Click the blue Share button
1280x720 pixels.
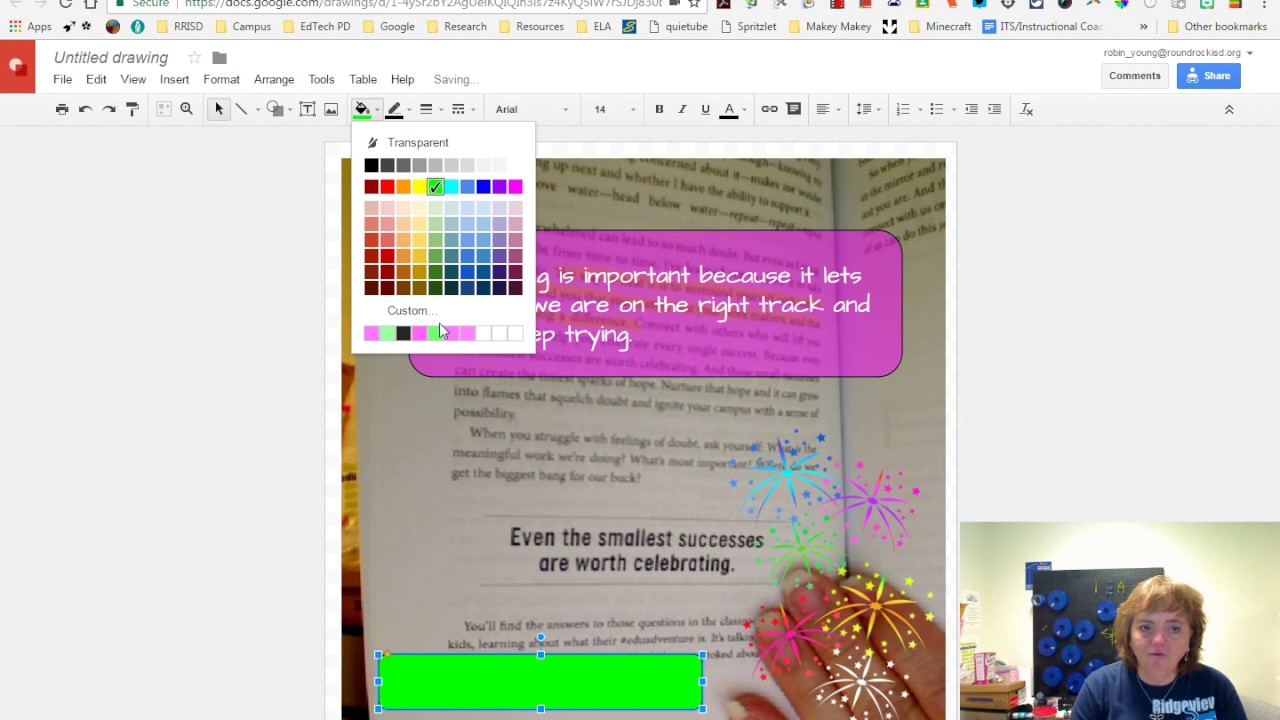1208,76
